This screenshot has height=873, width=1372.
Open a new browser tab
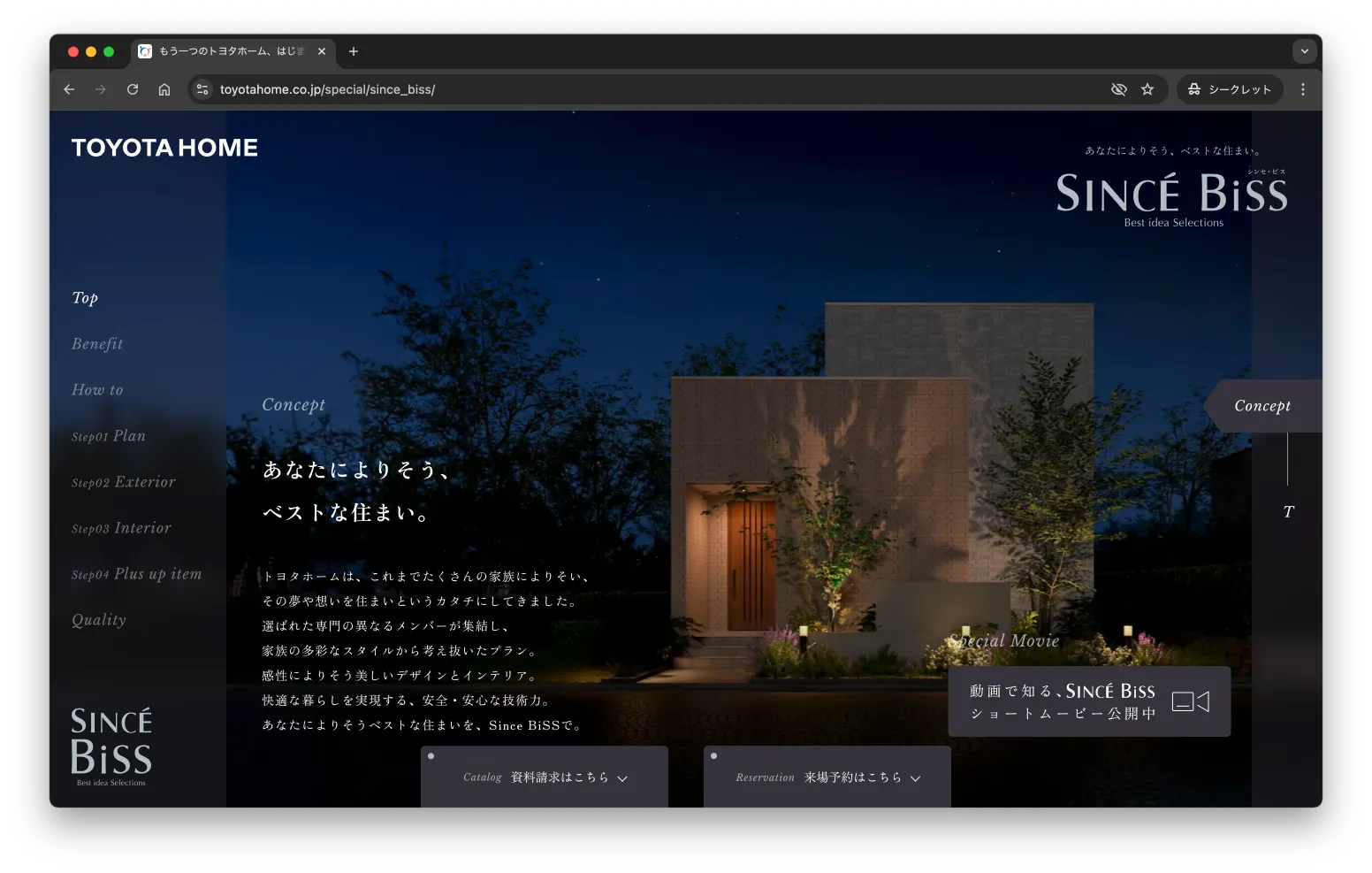[x=354, y=51]
